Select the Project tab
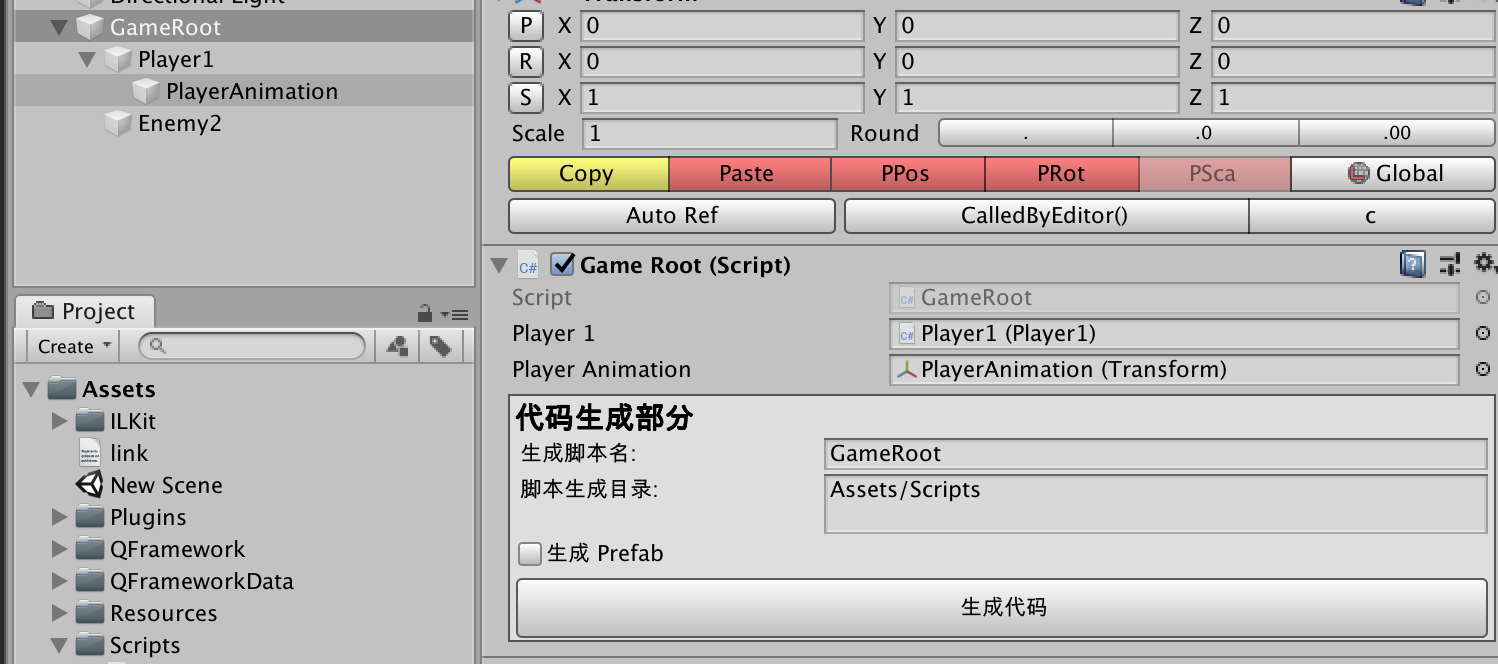Image resolution: width=1498 pixels, height=664 pixels. coord(84,311)
